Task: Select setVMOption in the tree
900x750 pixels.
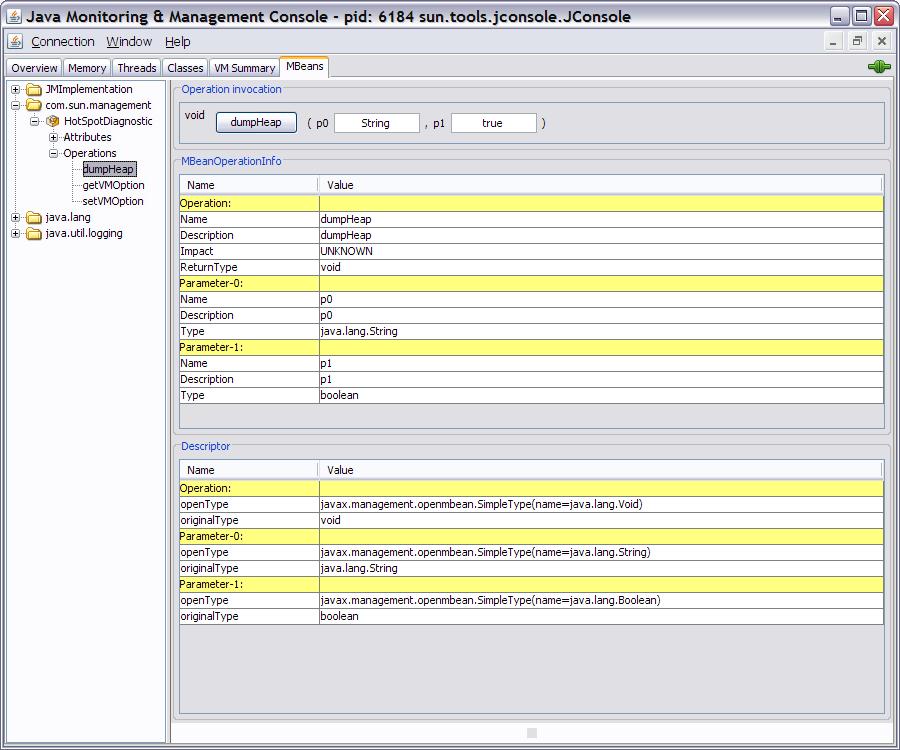Action: 113,201
